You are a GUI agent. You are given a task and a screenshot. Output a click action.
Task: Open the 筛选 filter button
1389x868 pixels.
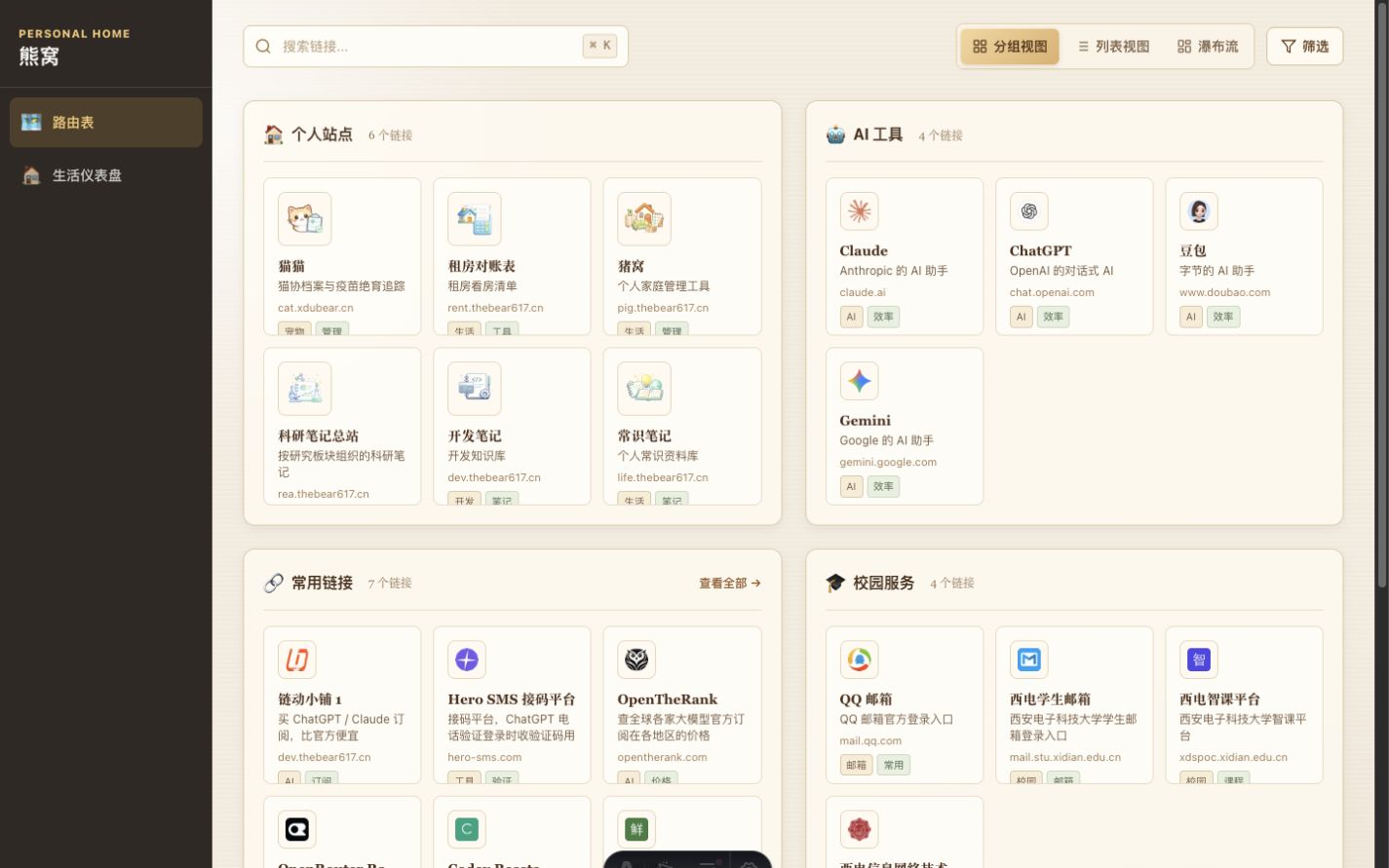(x=1304, y=46)
